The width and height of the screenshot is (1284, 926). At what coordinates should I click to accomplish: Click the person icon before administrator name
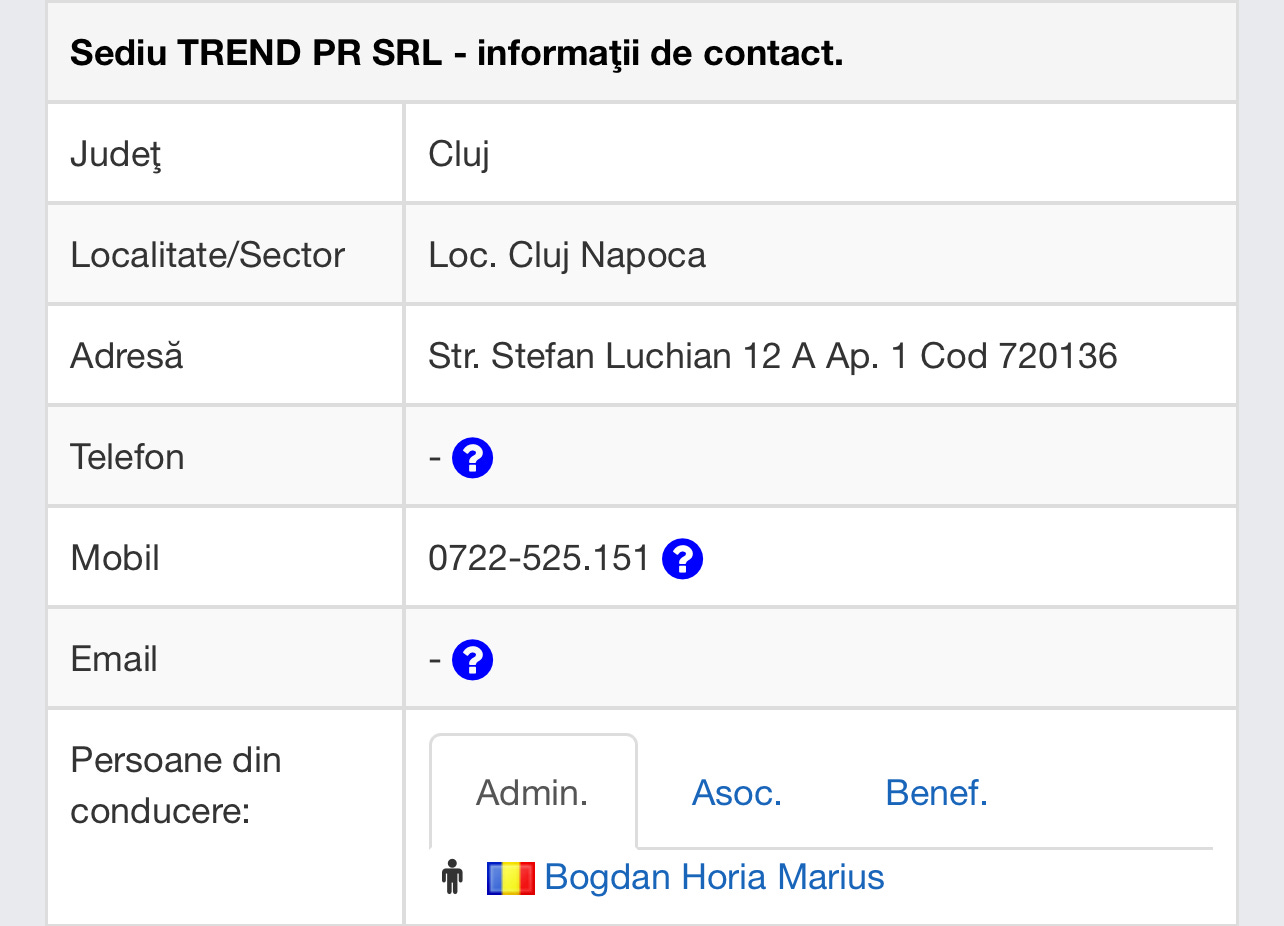click(x=453, y=877)
